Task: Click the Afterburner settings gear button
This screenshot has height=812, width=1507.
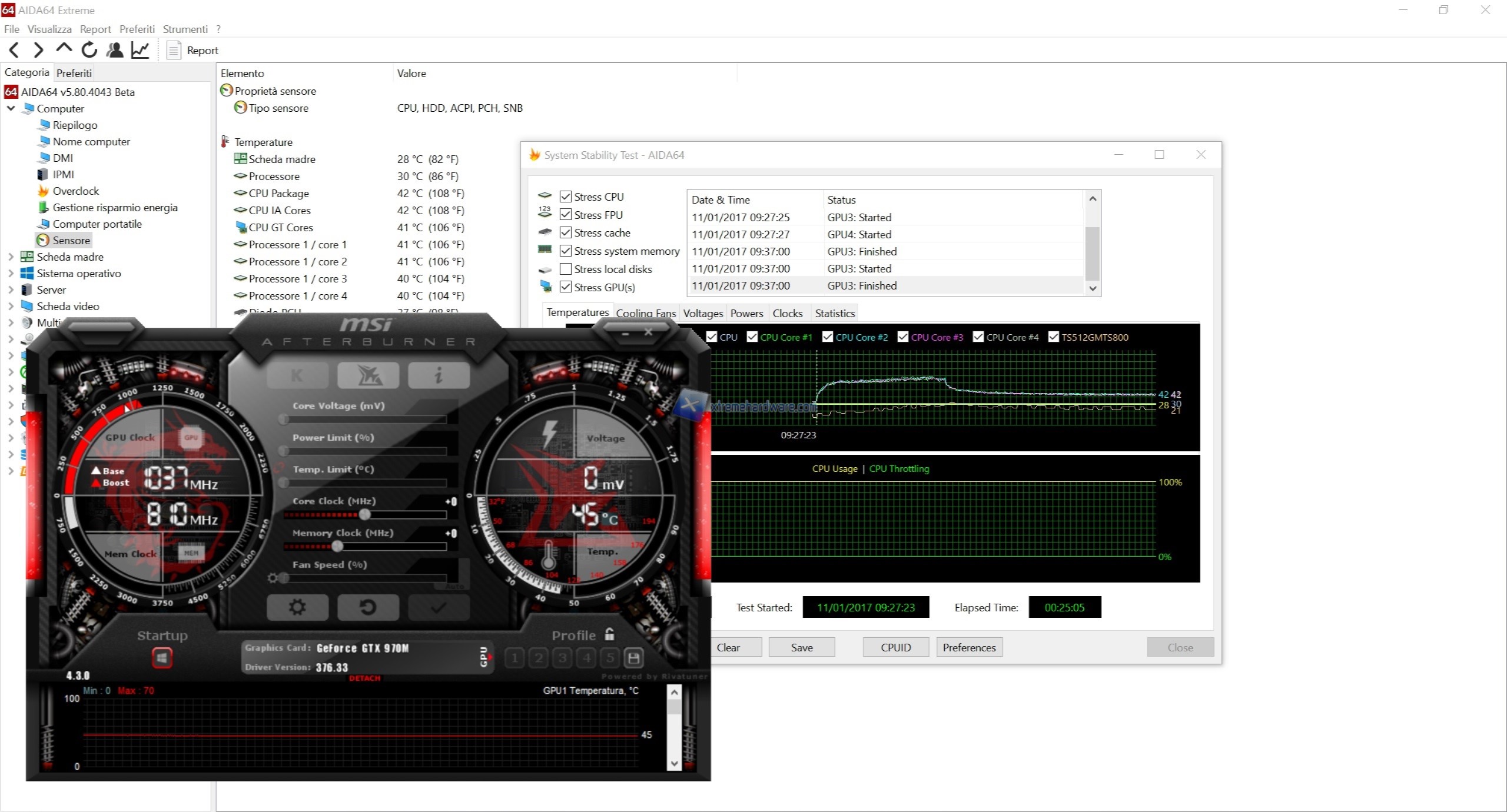Action: pyautogui.click(x=297, y=607)
